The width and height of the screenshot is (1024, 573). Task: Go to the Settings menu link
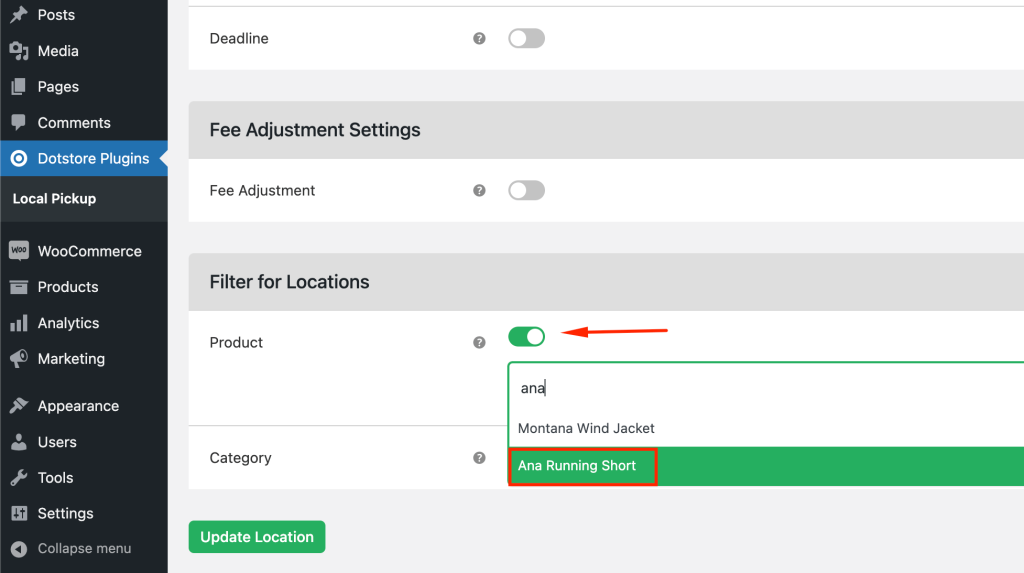[65, 513]
